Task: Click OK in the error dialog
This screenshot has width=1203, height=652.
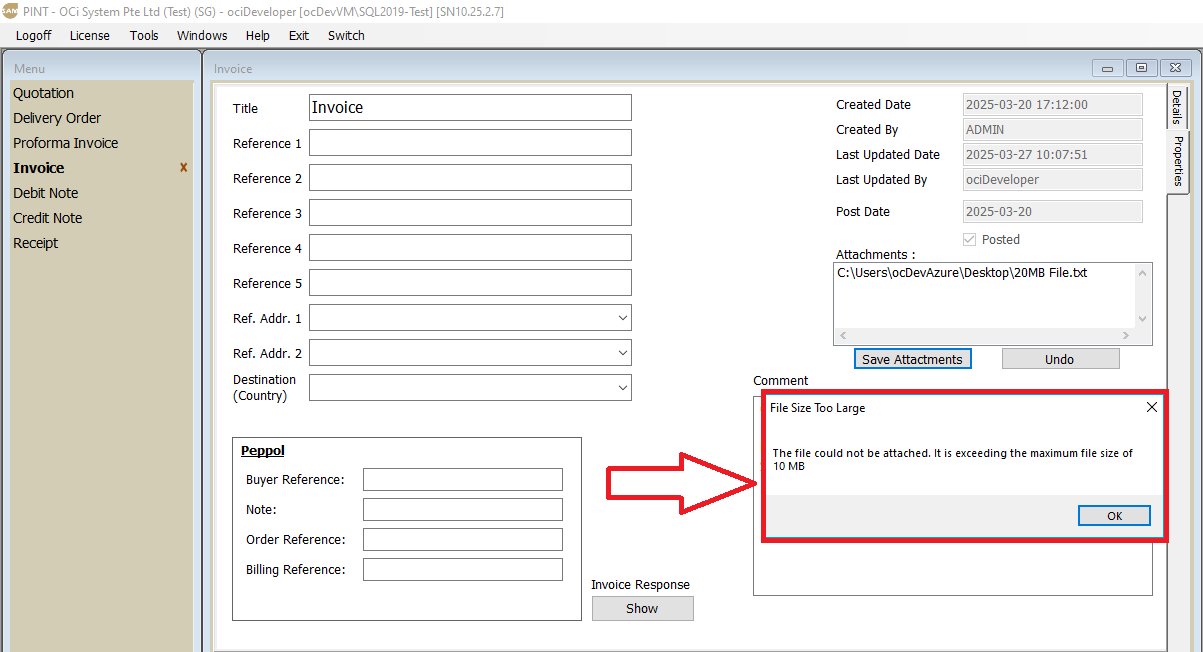Action: click(1114, 516)
